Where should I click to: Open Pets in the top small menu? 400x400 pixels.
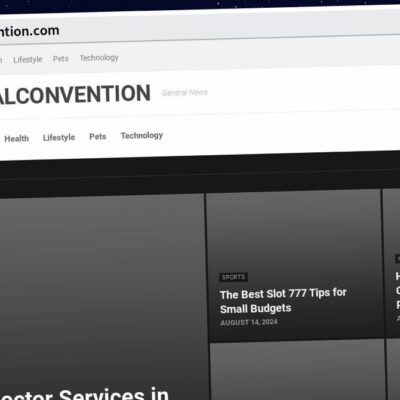tap(61, 59)
